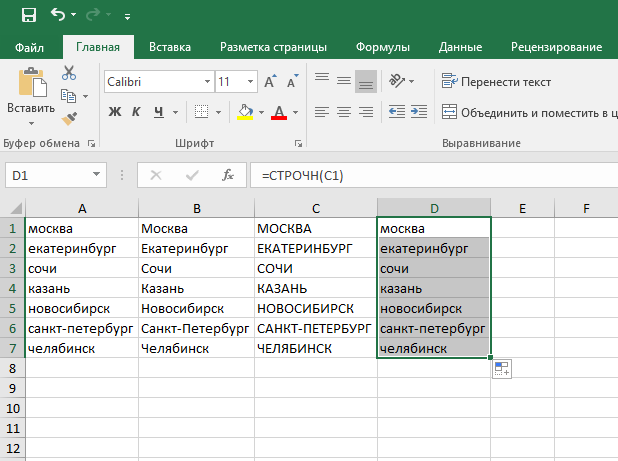Expand the borders options arrow
The height and width of the screenshot is (461, 618).
(218, 112)
